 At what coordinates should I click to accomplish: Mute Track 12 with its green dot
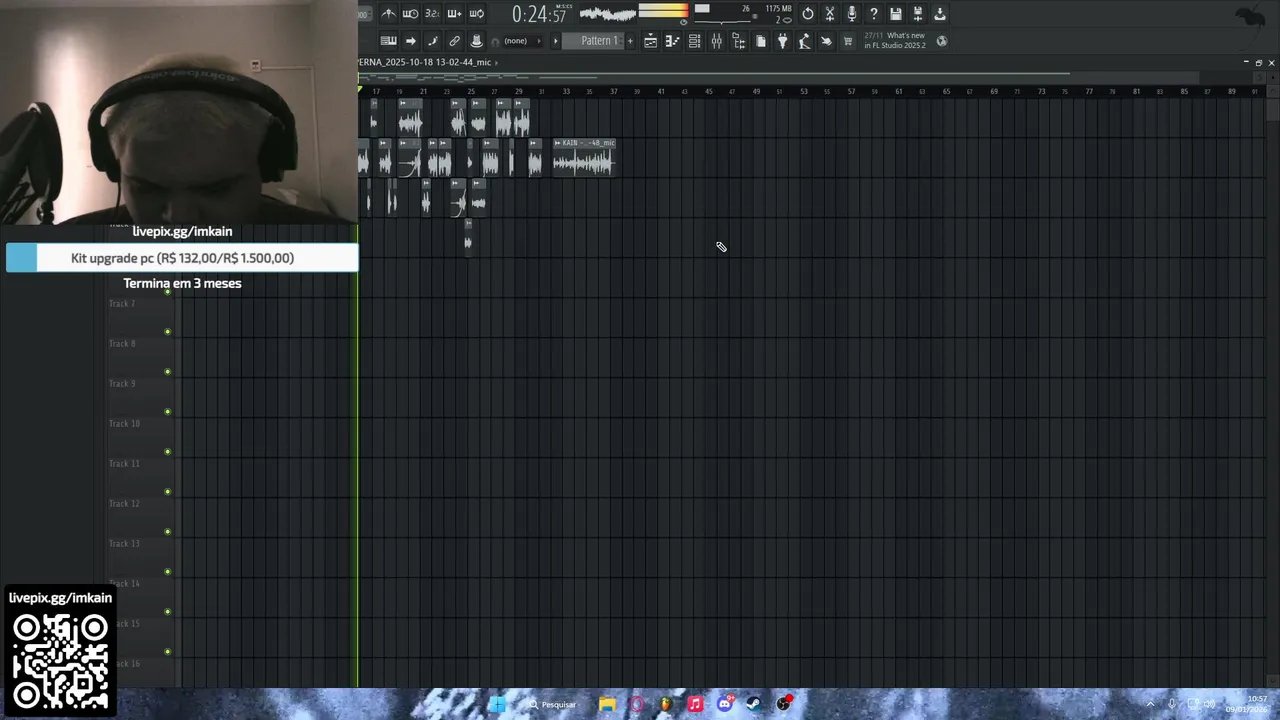click(x=168, y=532)
